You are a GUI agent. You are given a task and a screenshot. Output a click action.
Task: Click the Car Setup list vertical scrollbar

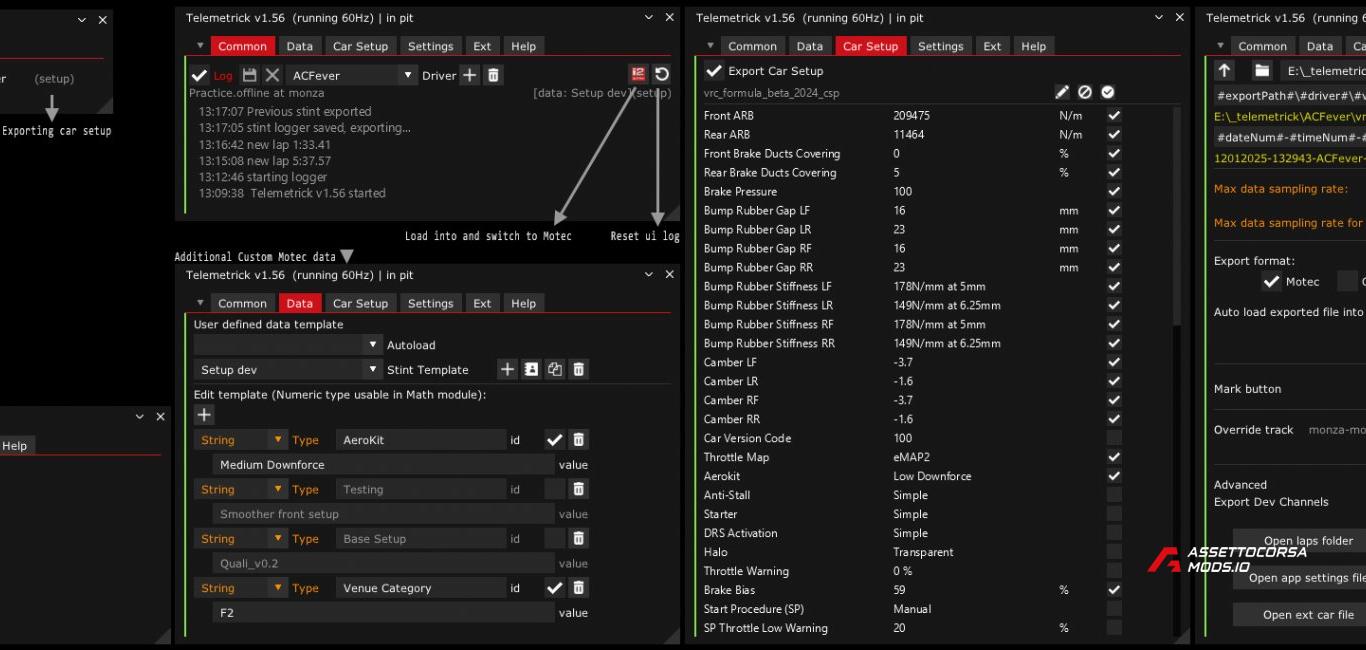[1177, 215]
